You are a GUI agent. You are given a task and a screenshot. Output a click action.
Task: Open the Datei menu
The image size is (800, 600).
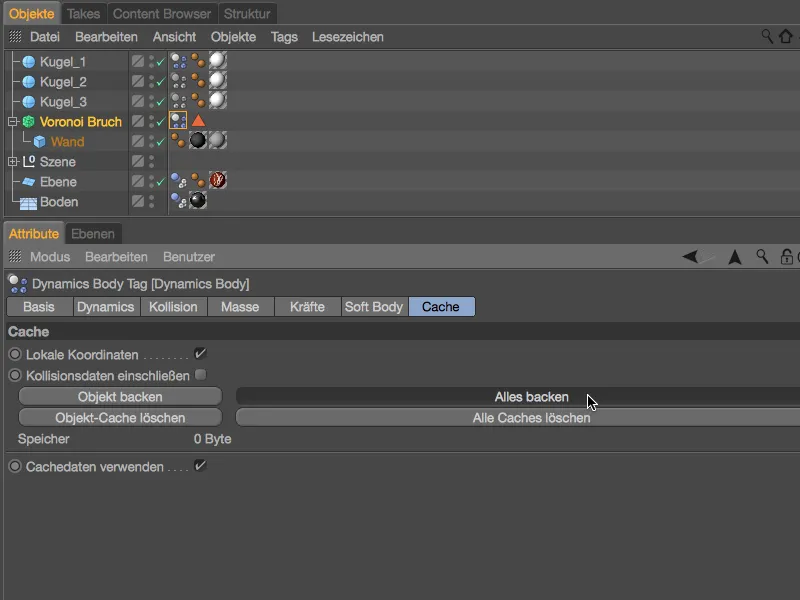pos(45,37)
